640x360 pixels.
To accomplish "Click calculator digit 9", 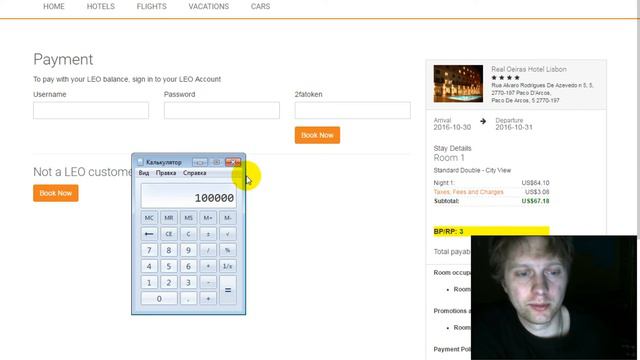I will pos(188,250).
